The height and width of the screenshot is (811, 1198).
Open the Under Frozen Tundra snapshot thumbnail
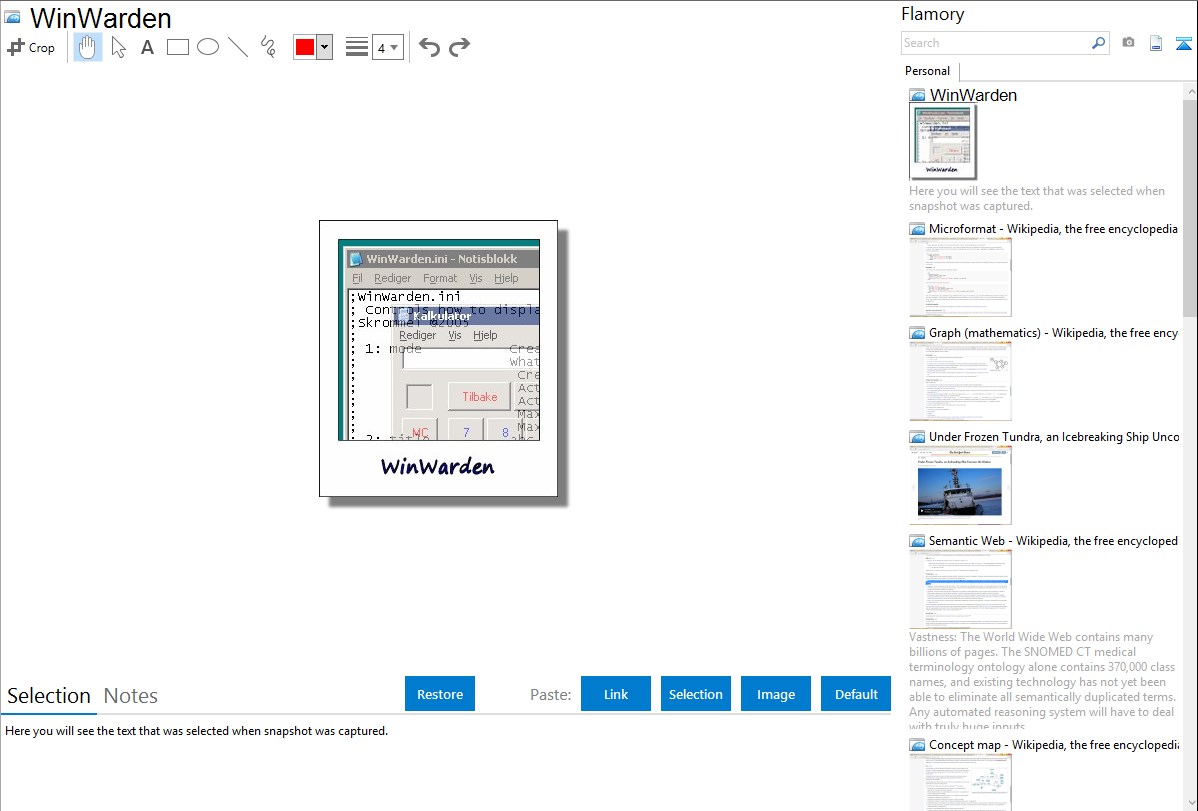tap(960, 485)
